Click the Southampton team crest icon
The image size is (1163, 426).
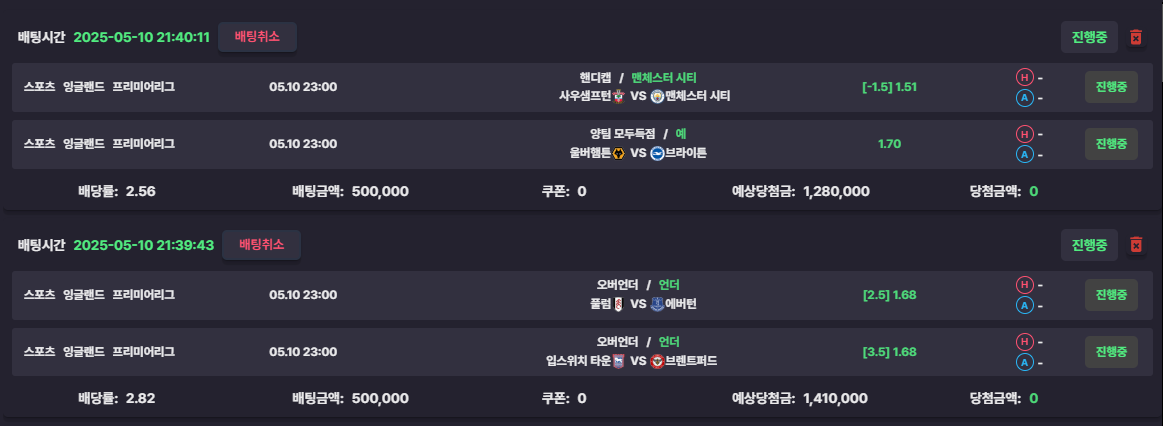(x=619, y=96)
